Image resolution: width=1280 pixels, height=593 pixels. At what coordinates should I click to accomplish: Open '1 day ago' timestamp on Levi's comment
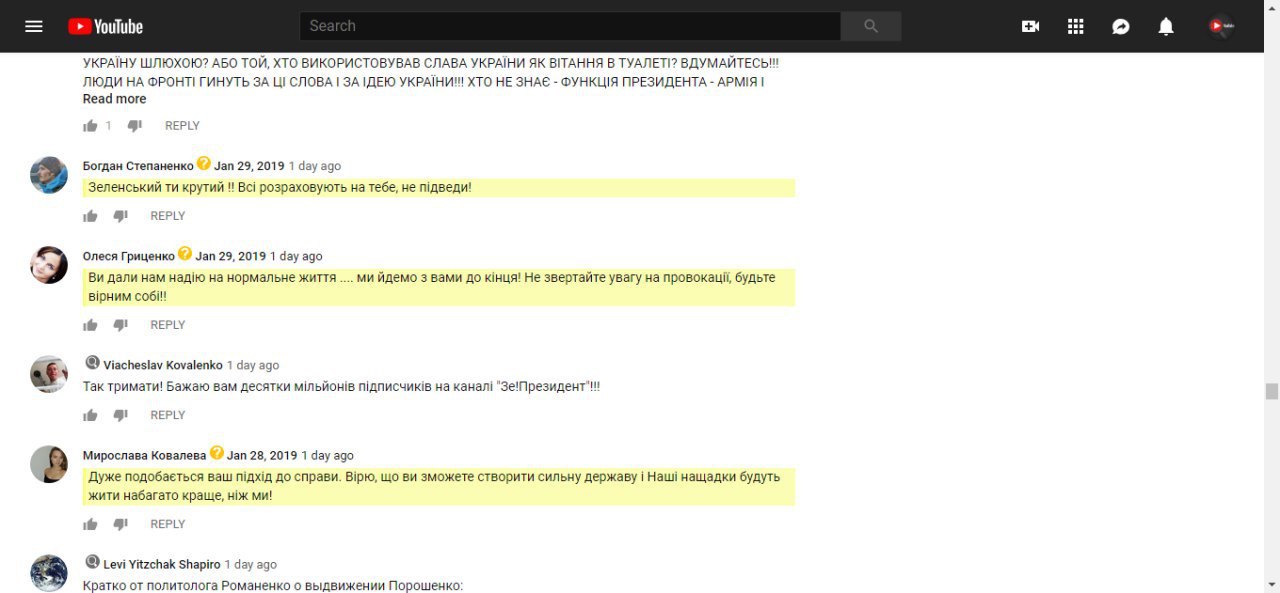tap(251, 564)
